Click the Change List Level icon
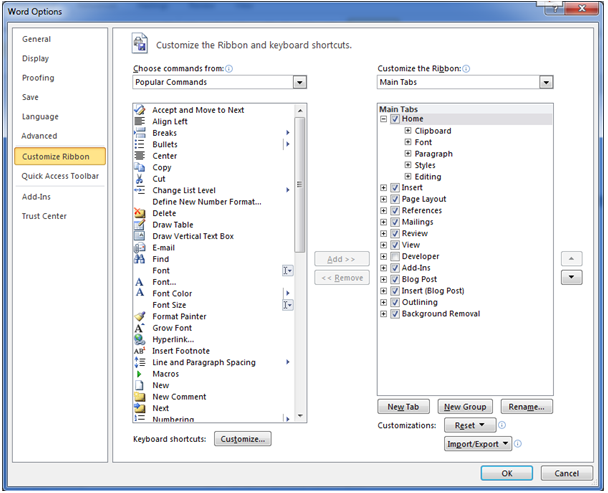This screenshot has width=608, height=493. pos(140,190)
